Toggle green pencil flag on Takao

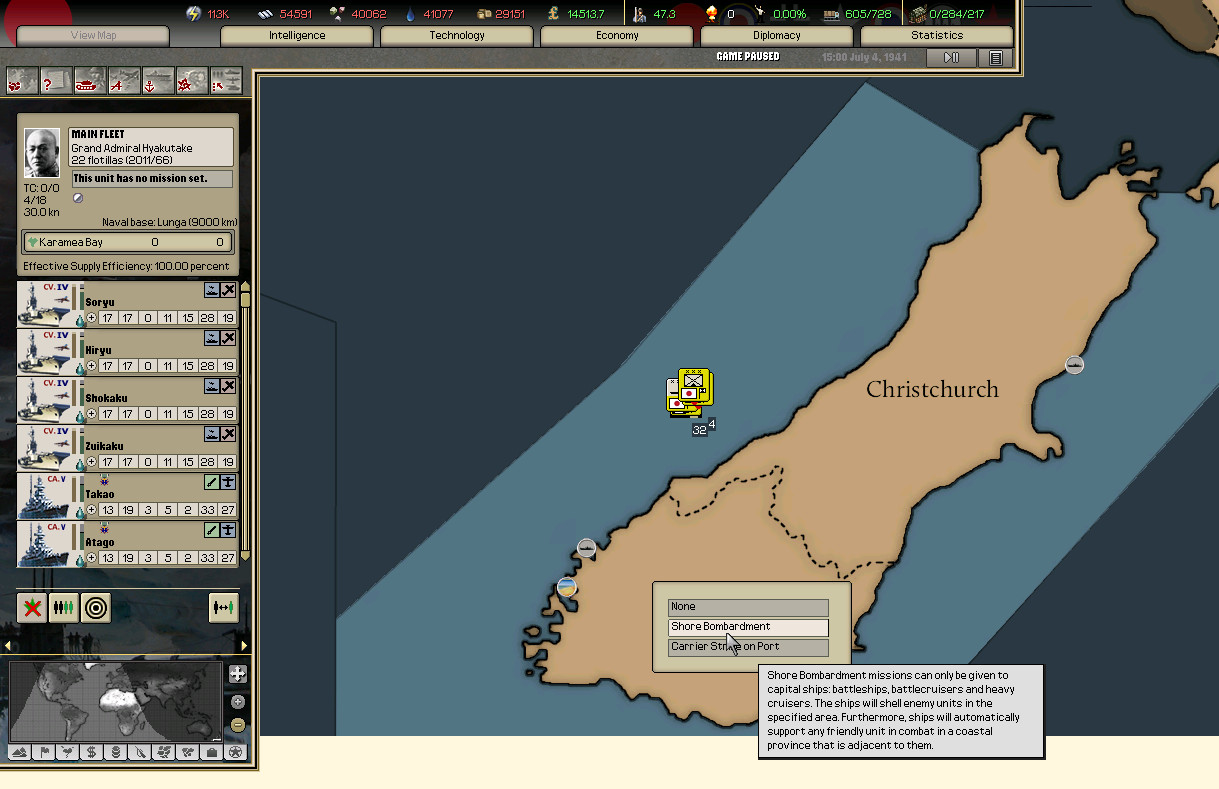click(212, 482)
